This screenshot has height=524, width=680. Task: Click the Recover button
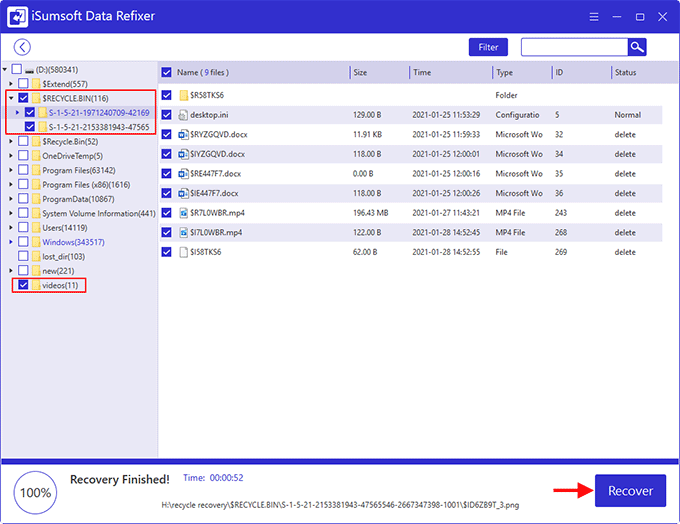point(630,491)
